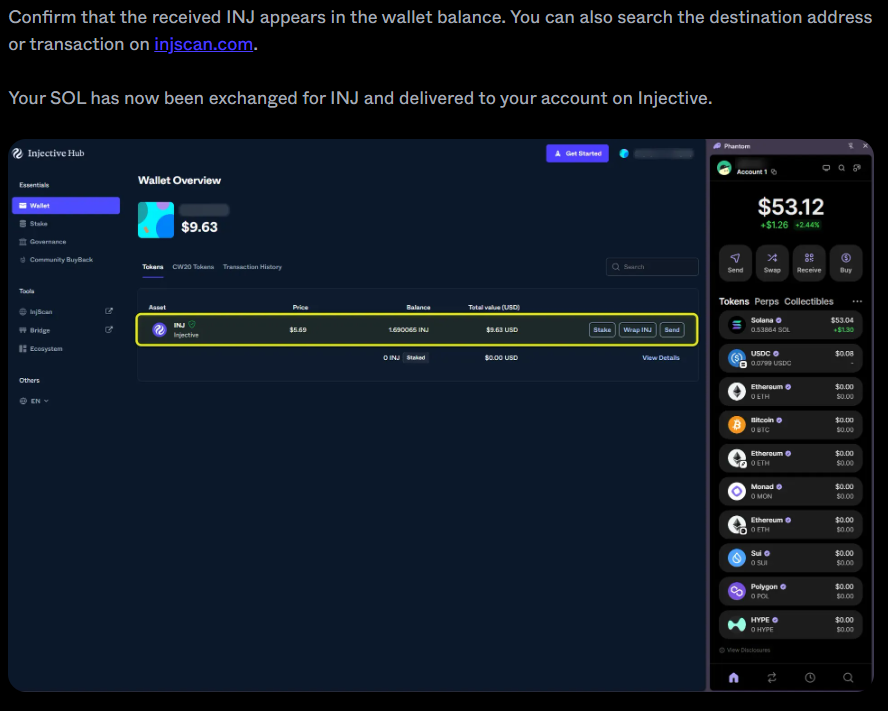The height and width of the screenshot is (711, 888).
Task: Select Wallet in the Injective sidebar
Action: [66, 206]
